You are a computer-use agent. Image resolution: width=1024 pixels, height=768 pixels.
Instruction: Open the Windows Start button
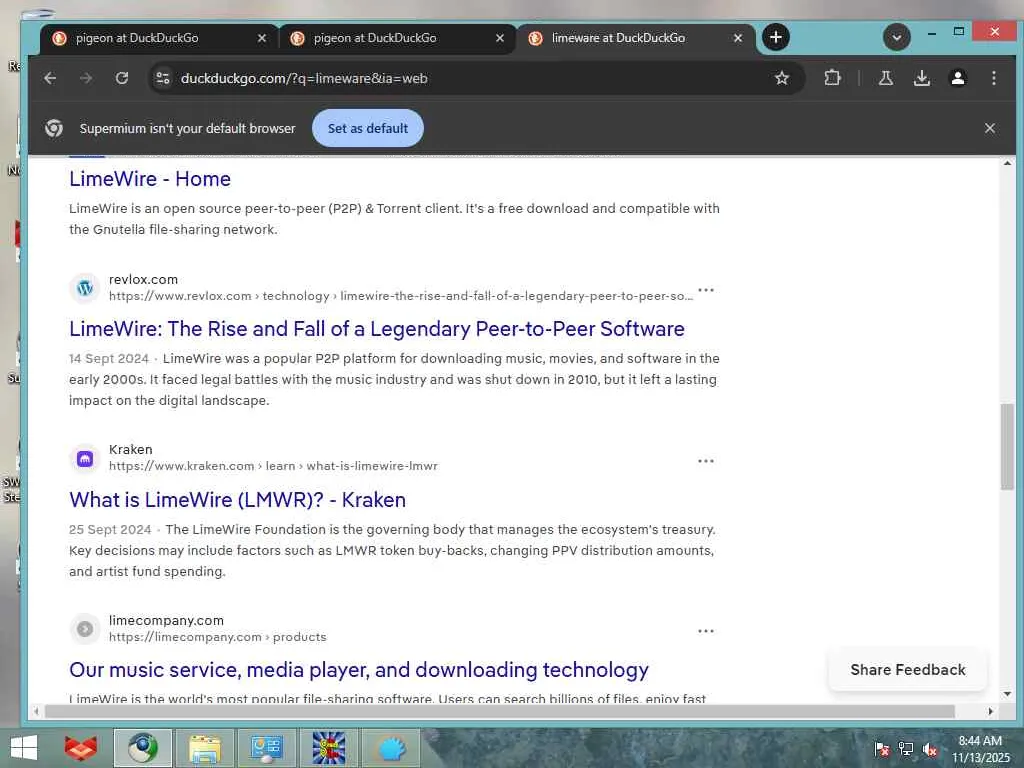(x=24, y=748)
